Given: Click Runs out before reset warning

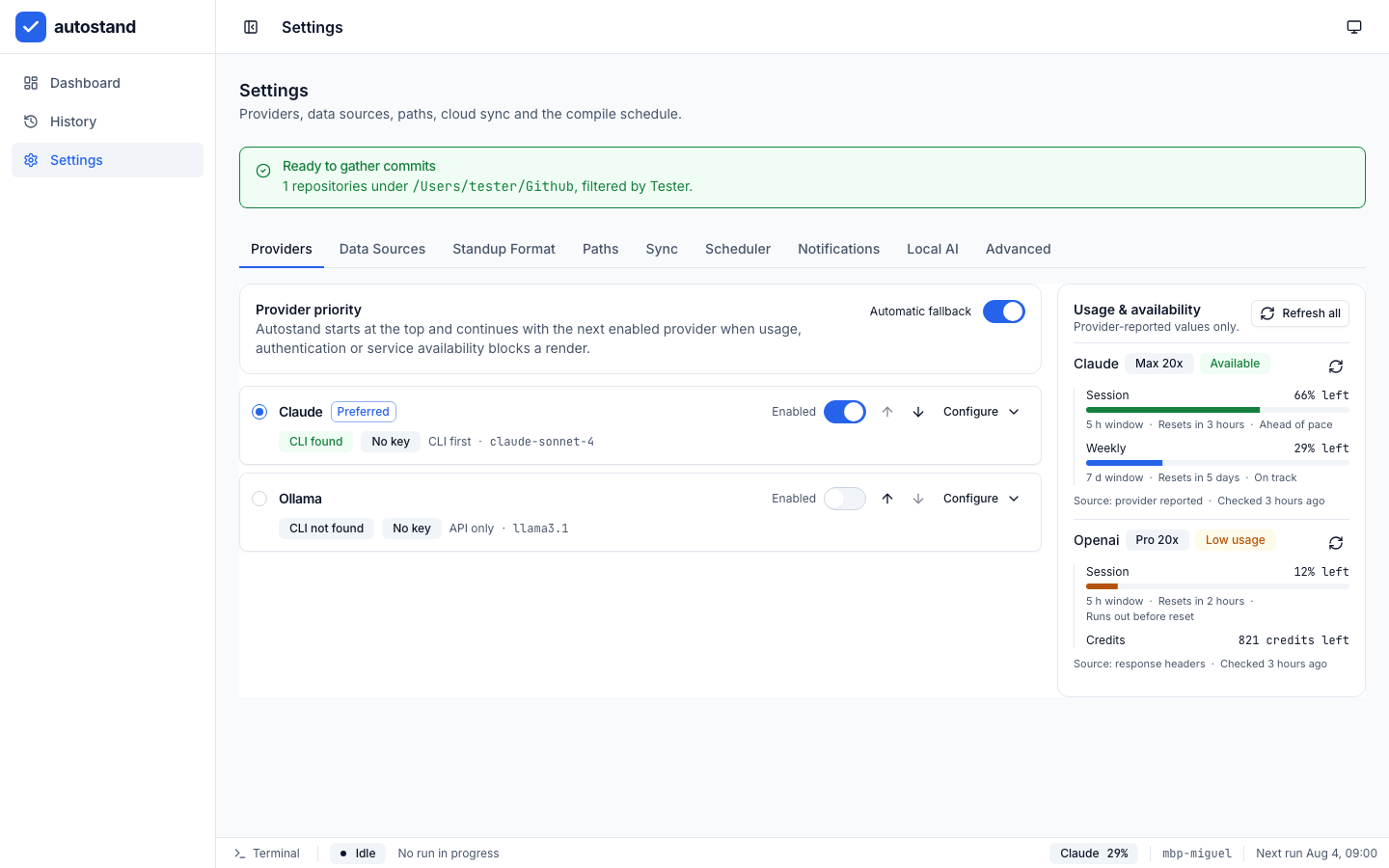Looking at the screenshot, I should click(1140, 616).
